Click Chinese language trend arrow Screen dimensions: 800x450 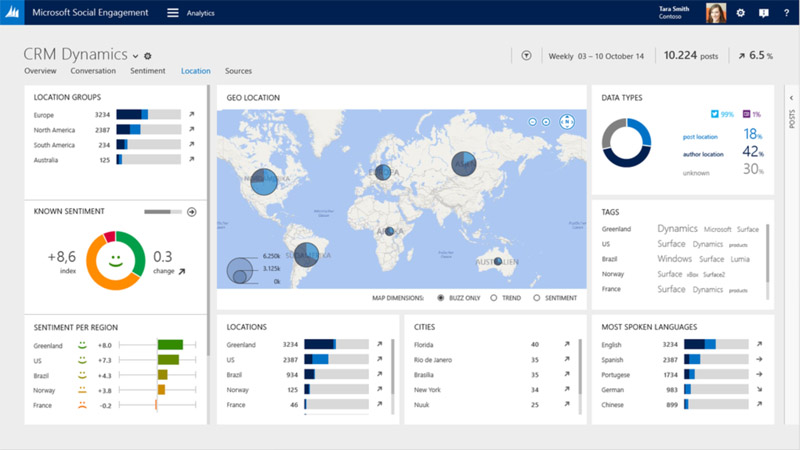pos(759,404)
